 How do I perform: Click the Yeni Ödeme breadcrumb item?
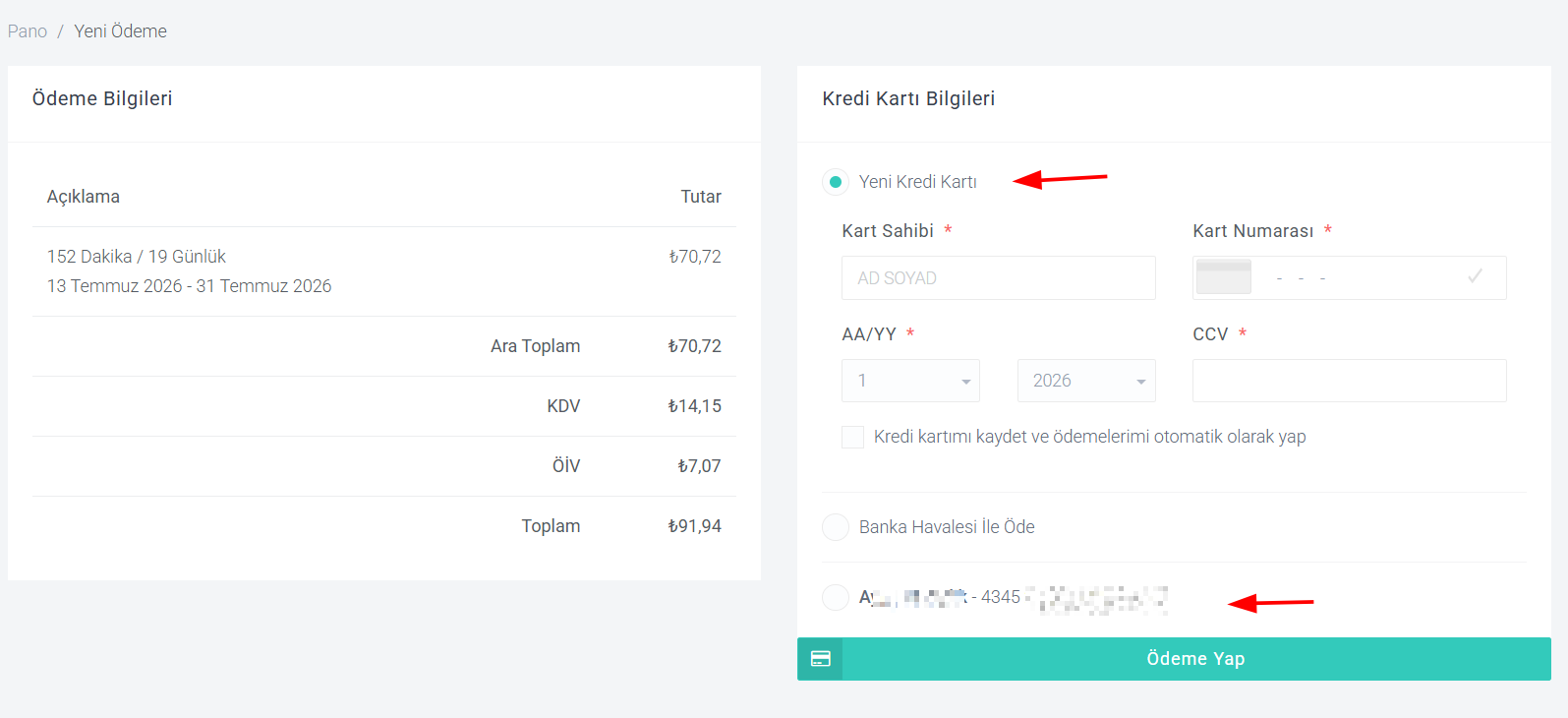pyautogui.click(x=120, y=31)
